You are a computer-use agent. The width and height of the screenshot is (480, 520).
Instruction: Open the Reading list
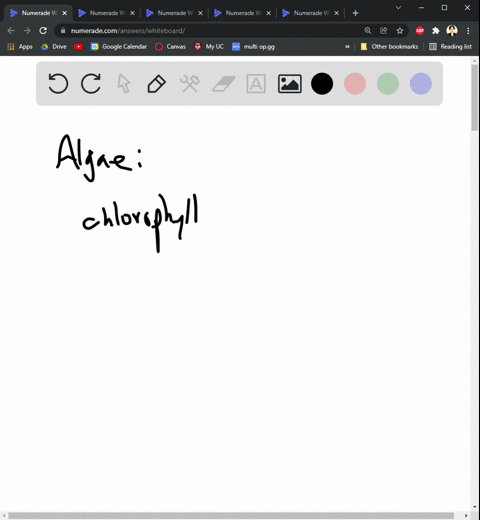(451, 47)
